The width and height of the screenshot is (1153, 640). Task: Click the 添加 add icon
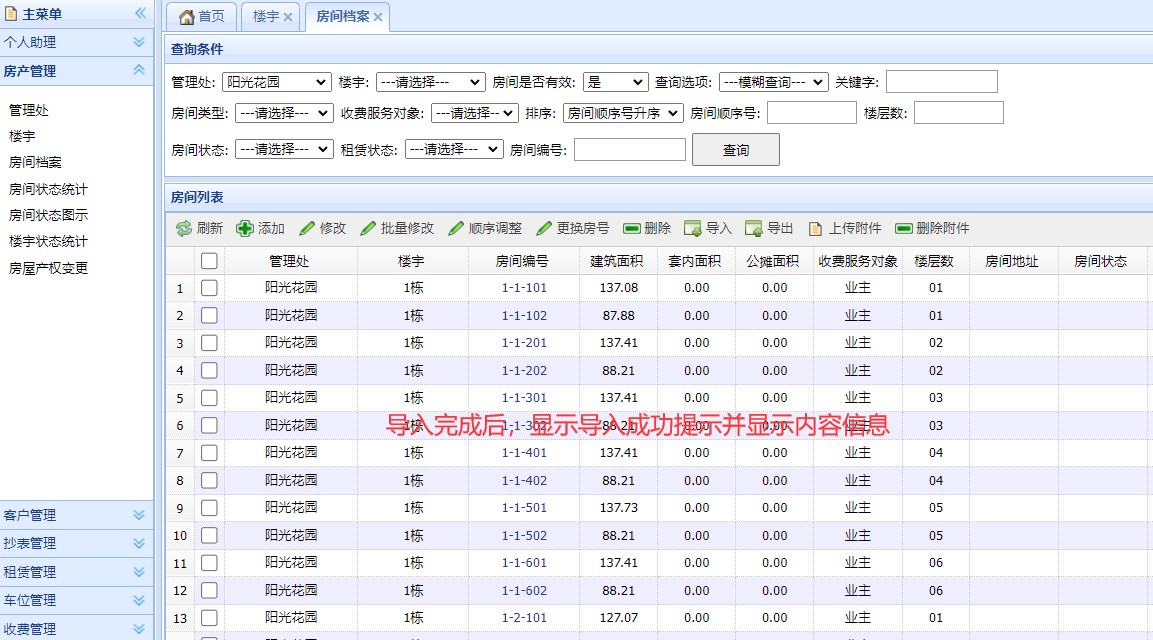tap(245, 229)
